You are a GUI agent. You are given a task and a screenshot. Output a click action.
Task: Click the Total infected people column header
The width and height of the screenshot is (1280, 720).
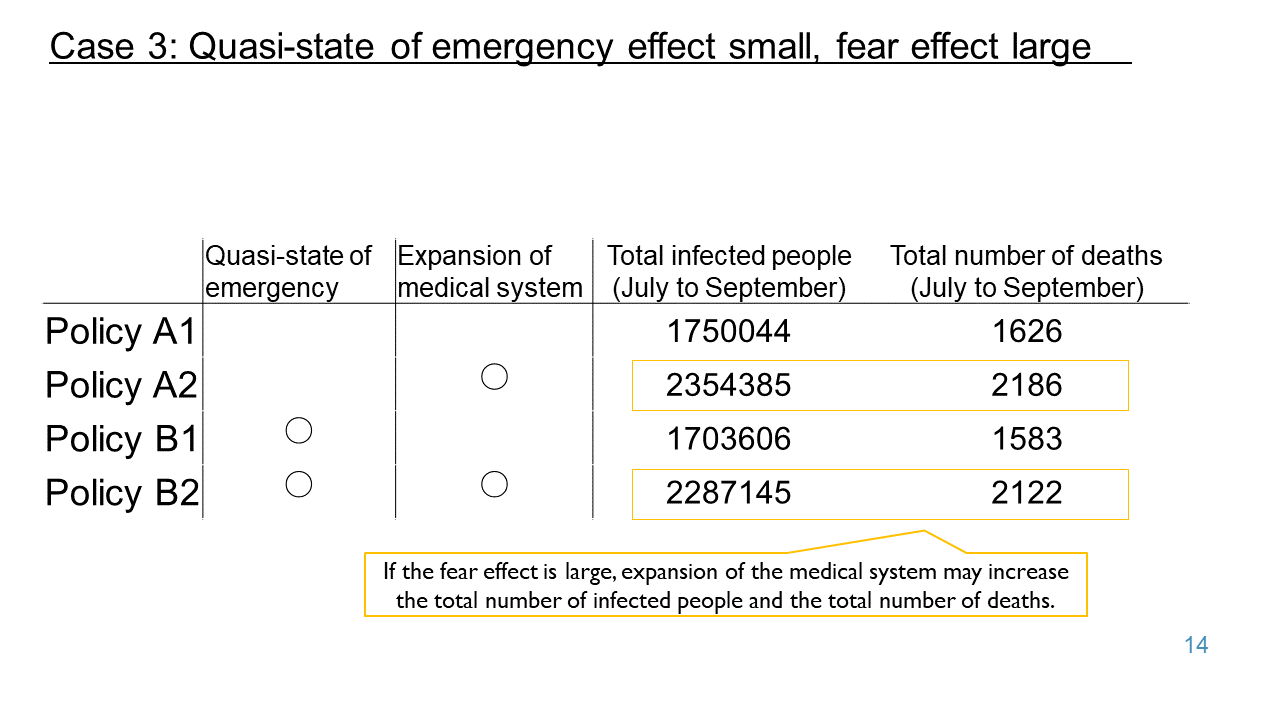click(729, 272)
